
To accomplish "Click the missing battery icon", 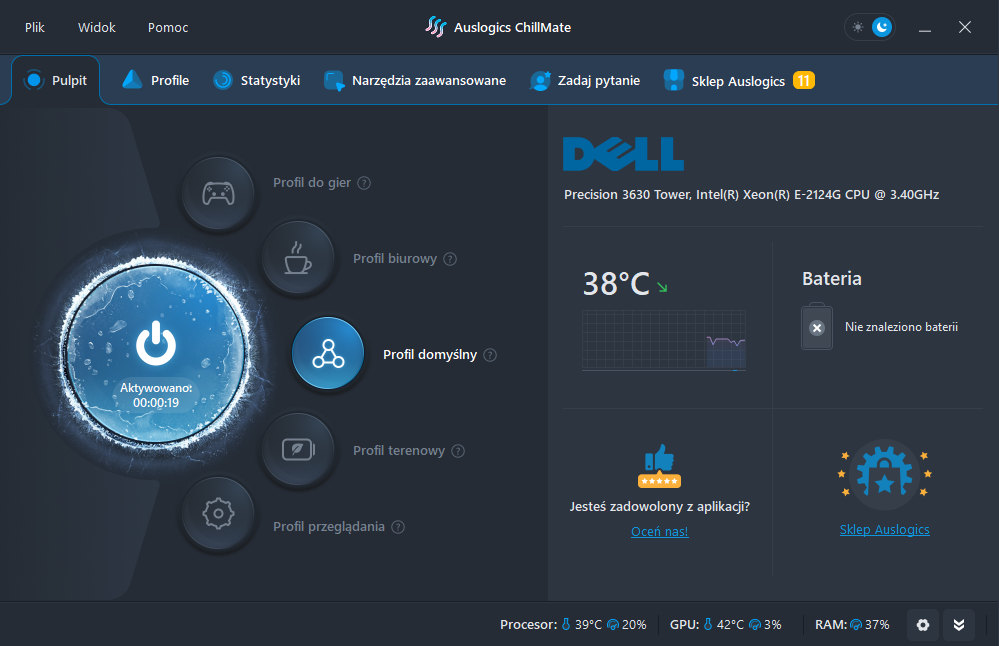I will 817,326.
